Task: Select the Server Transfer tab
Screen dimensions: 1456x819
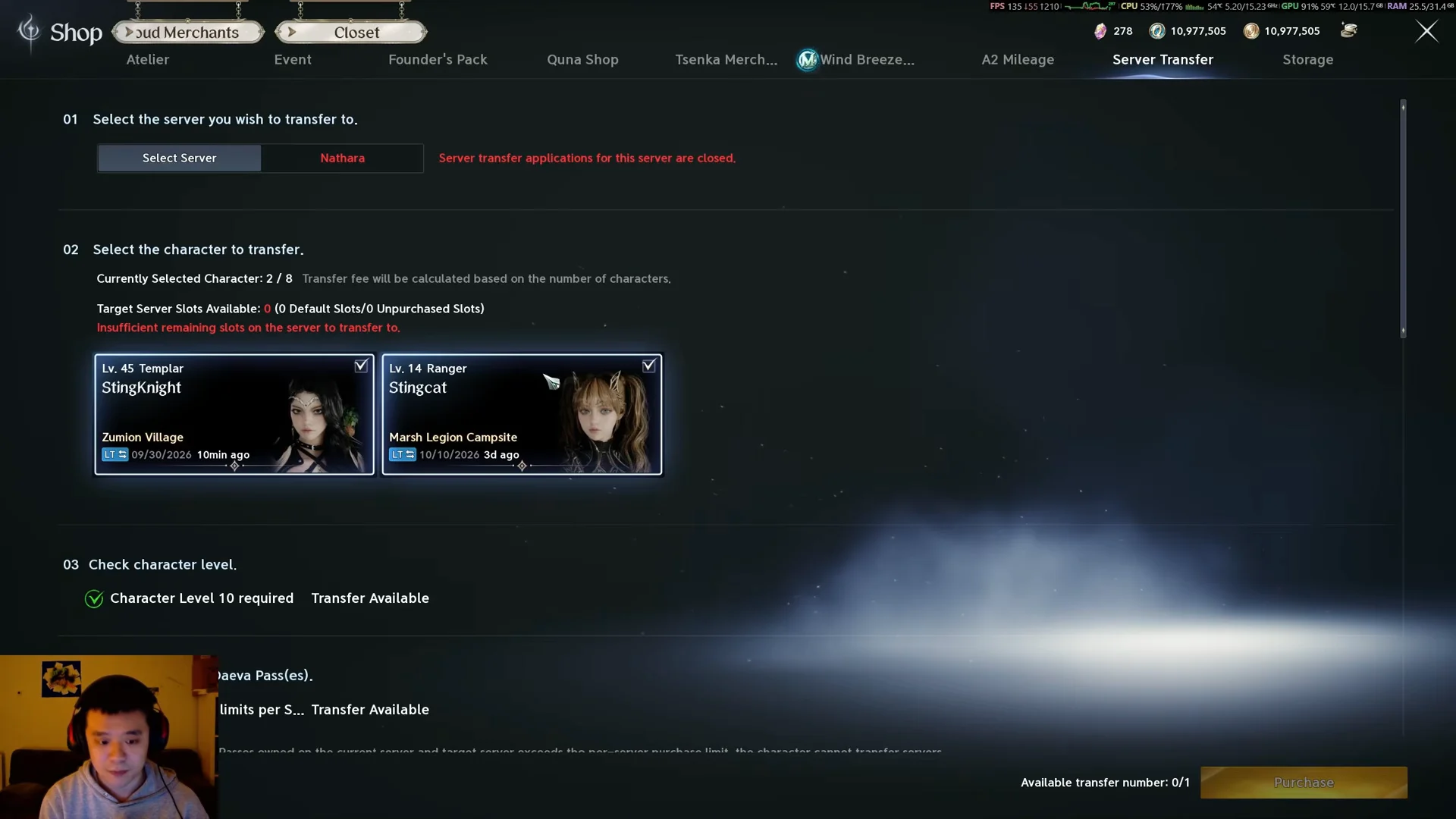Action: click(x=1163, y=60)
